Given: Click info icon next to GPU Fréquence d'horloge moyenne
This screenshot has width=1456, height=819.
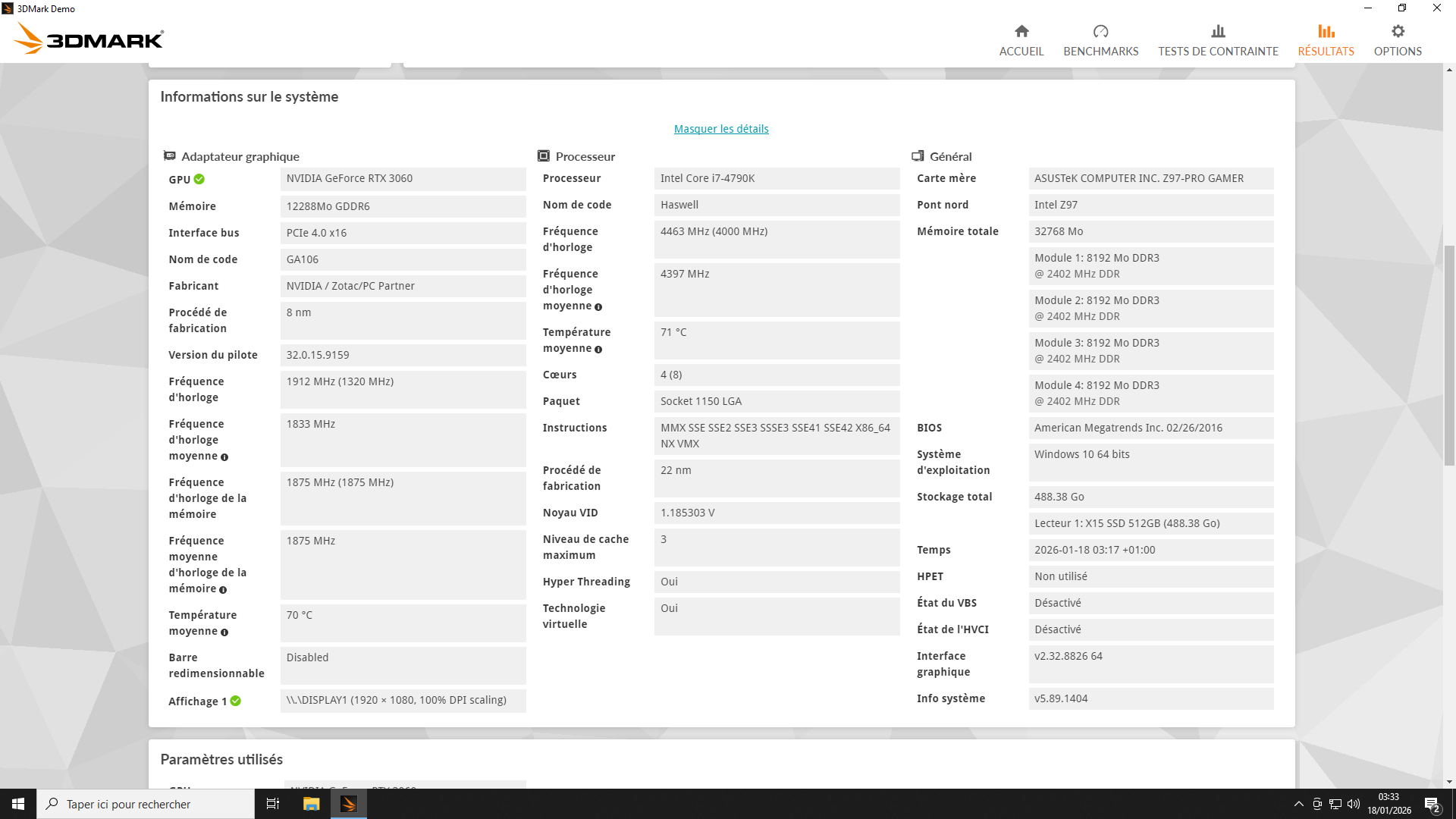Looking at the screenshot, I should click(224, 457).
